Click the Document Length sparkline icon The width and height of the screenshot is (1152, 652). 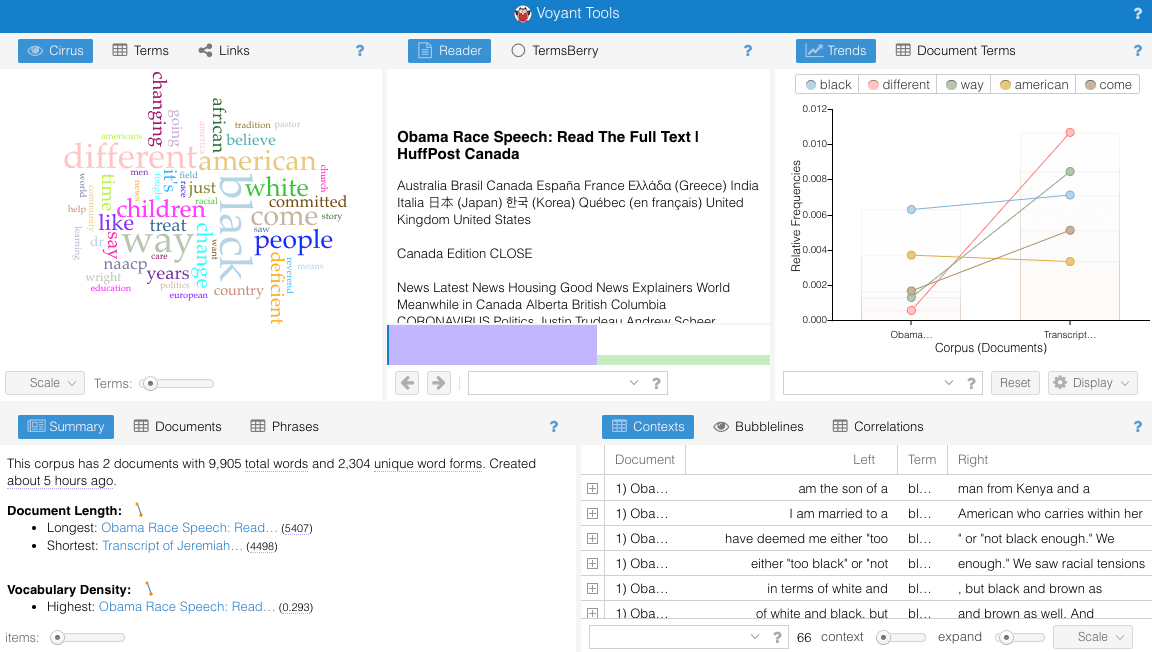pos(139,510)
